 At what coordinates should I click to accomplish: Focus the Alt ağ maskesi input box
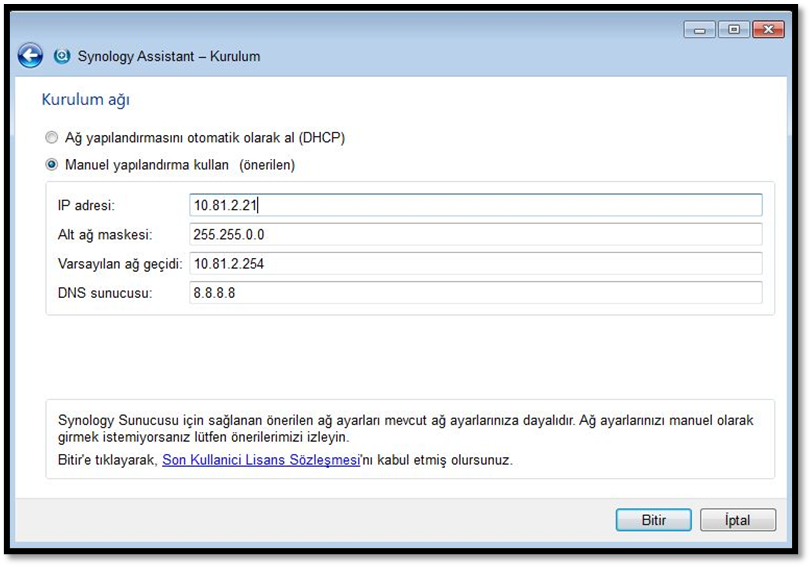coord(475,234)
